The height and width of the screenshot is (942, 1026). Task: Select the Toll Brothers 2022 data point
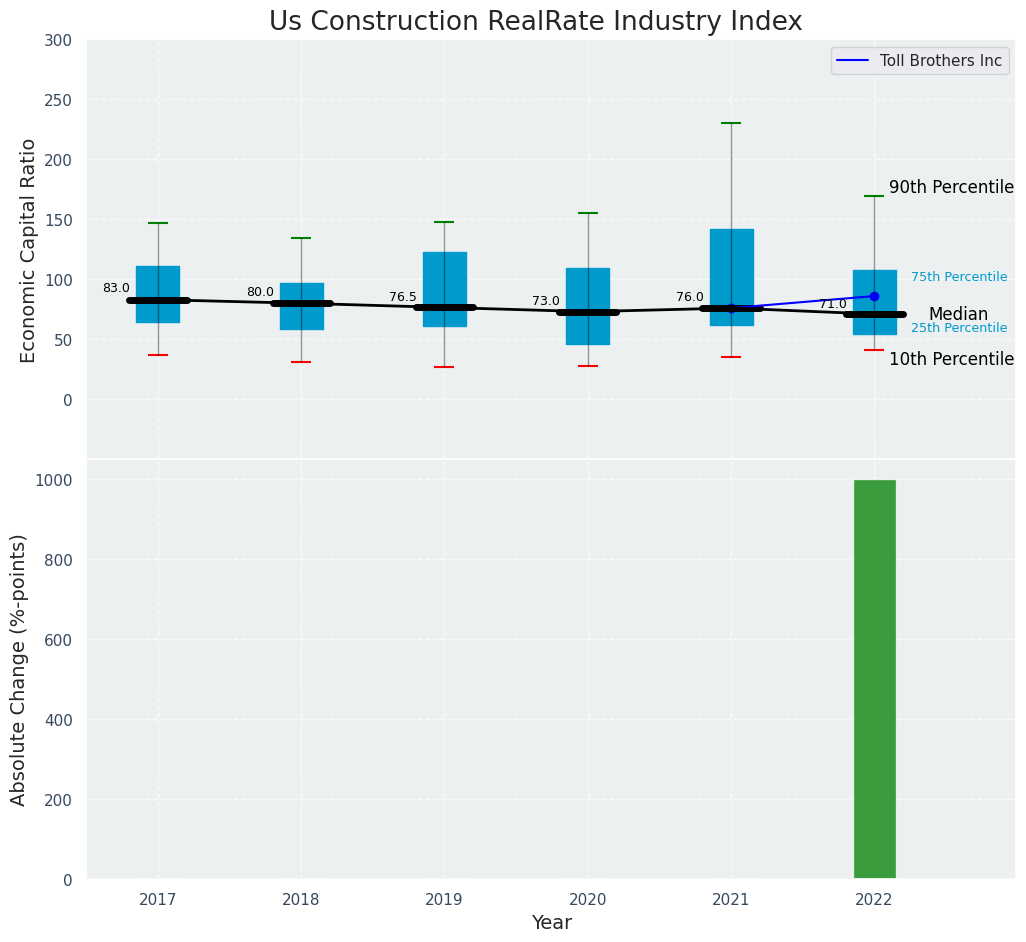click(874, 296)
